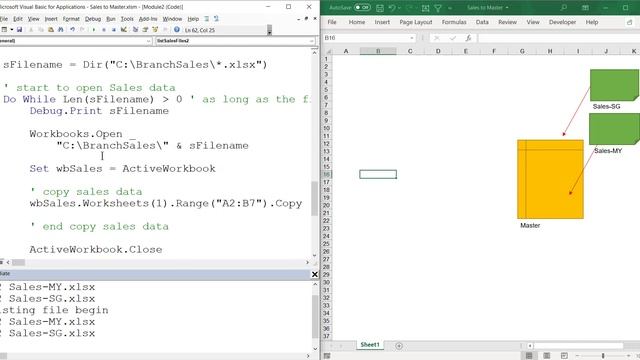Click the code window vertical scrollbar thumb
This screenshot has width=640, height=360.
pos(314,198)
